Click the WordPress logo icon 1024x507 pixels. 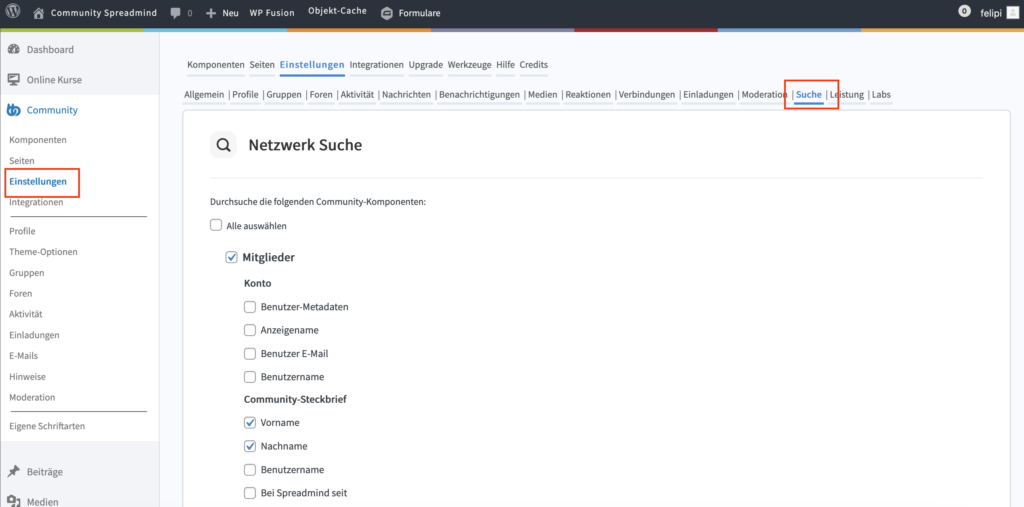point(13,13)
